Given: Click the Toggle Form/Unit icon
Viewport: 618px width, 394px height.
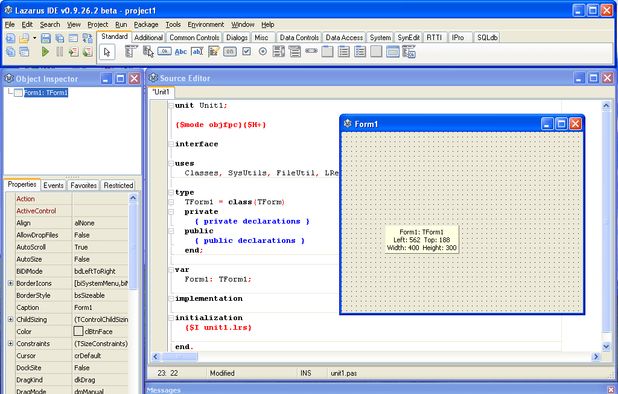Looking at the screenshot, I should (x=87, y=38).
